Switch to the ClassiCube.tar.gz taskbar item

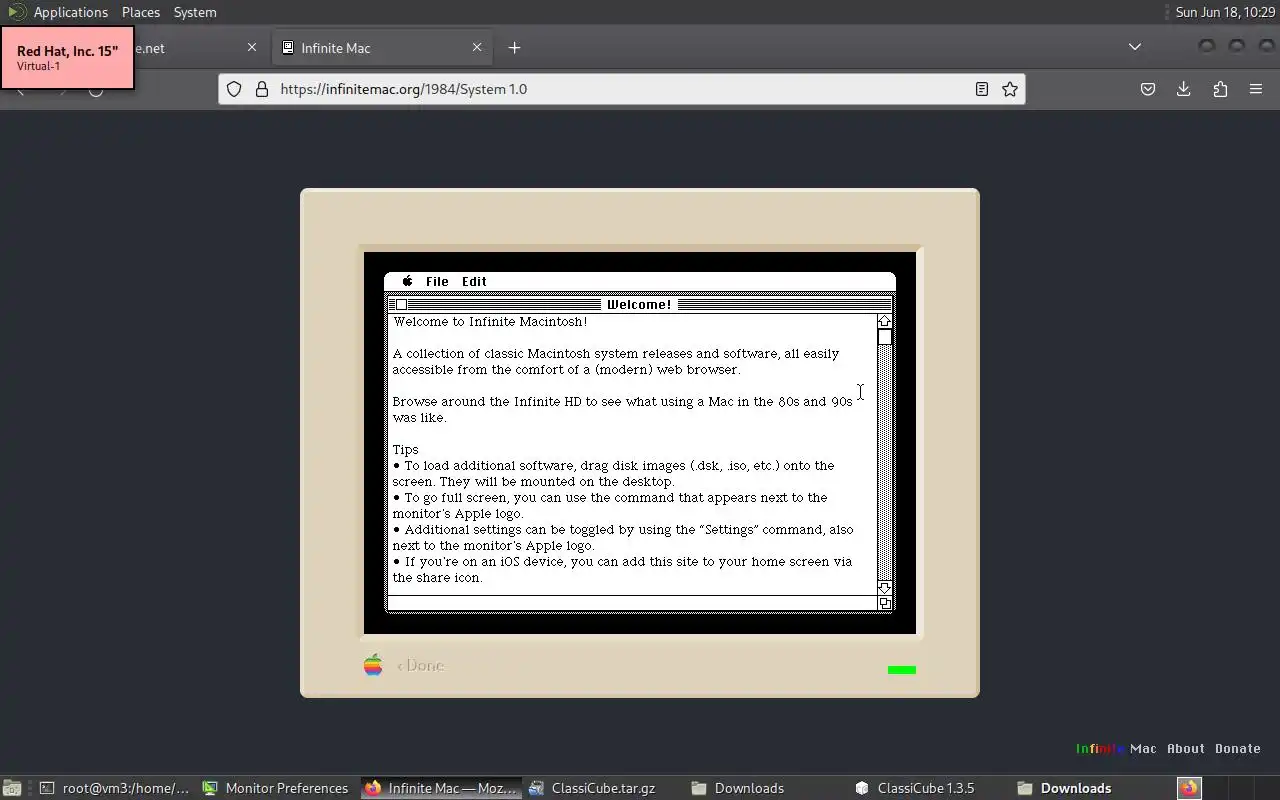point(603,788)
